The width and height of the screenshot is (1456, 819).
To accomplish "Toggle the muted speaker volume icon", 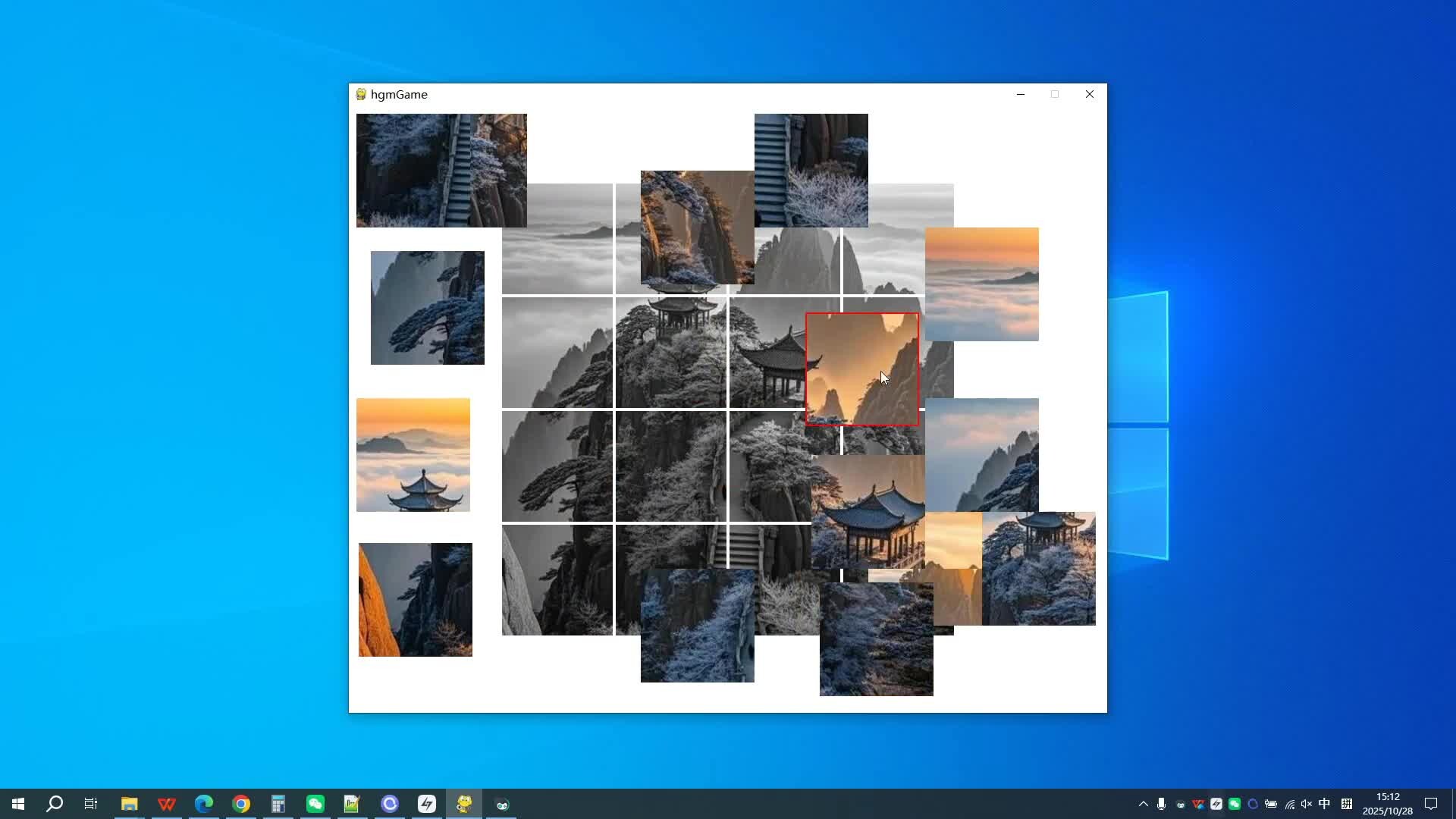I will click(x=1307, y=804).
